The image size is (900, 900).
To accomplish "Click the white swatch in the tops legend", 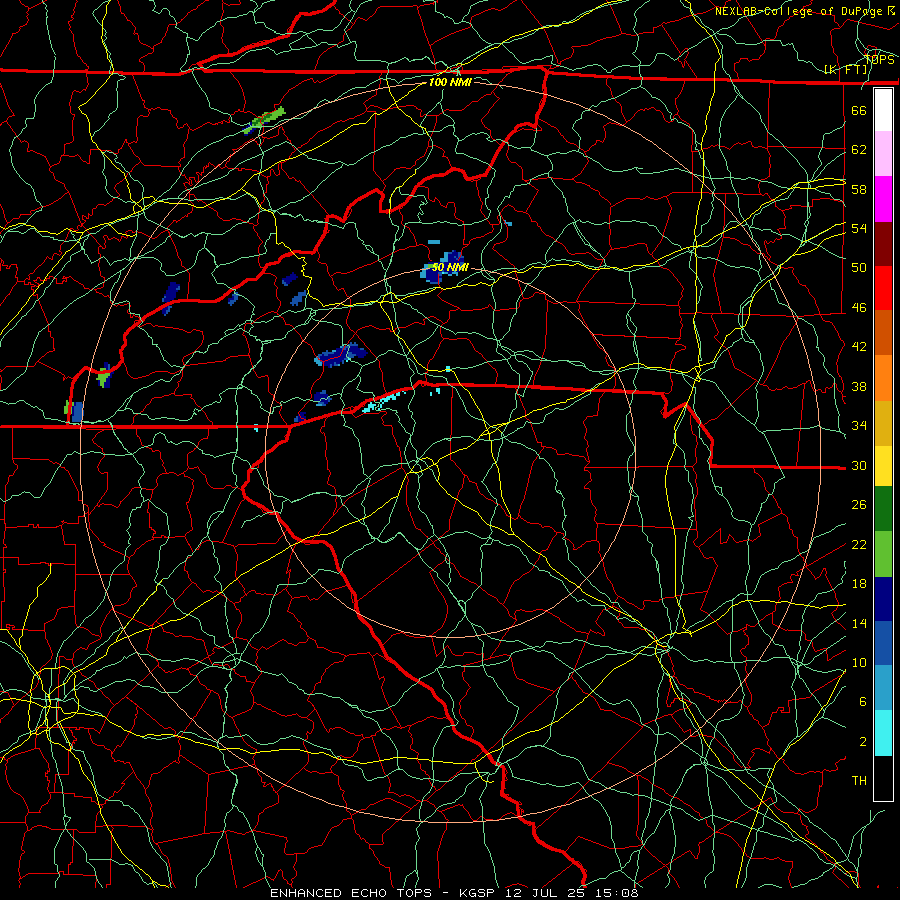I will tap(883, 110).
